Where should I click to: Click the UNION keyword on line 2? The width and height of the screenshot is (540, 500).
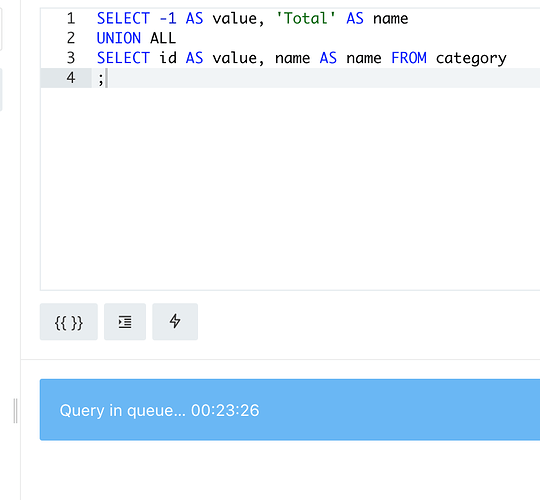[119, 38]
